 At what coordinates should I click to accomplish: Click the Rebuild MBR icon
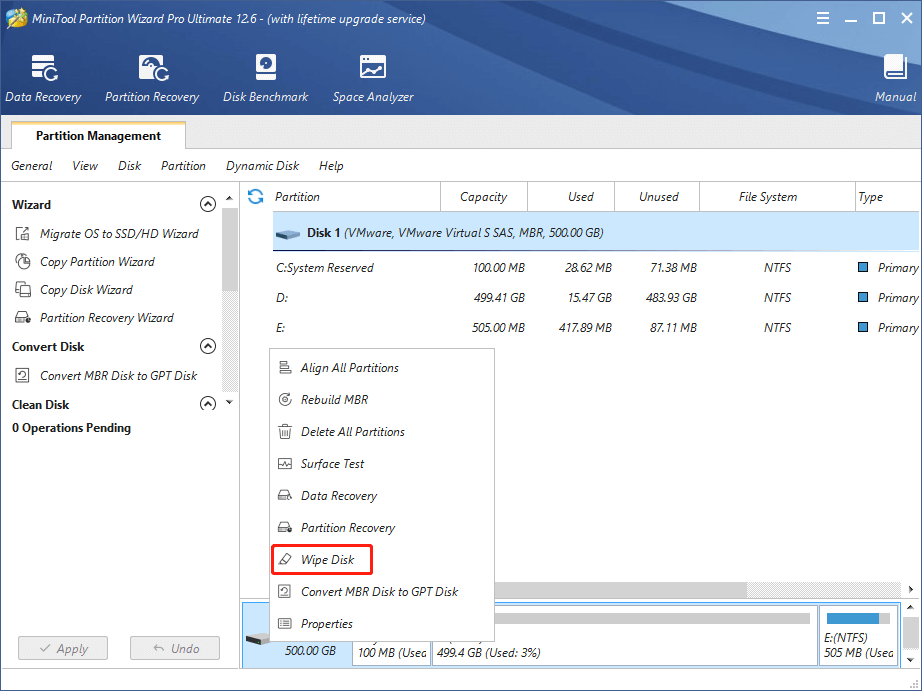click(285, 399)
